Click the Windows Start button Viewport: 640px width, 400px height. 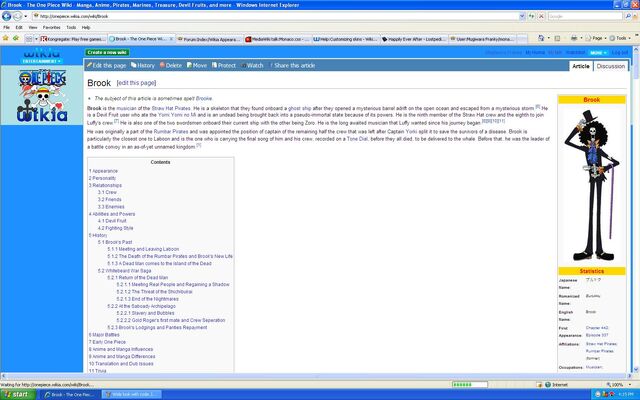click(x=17, y=394)
